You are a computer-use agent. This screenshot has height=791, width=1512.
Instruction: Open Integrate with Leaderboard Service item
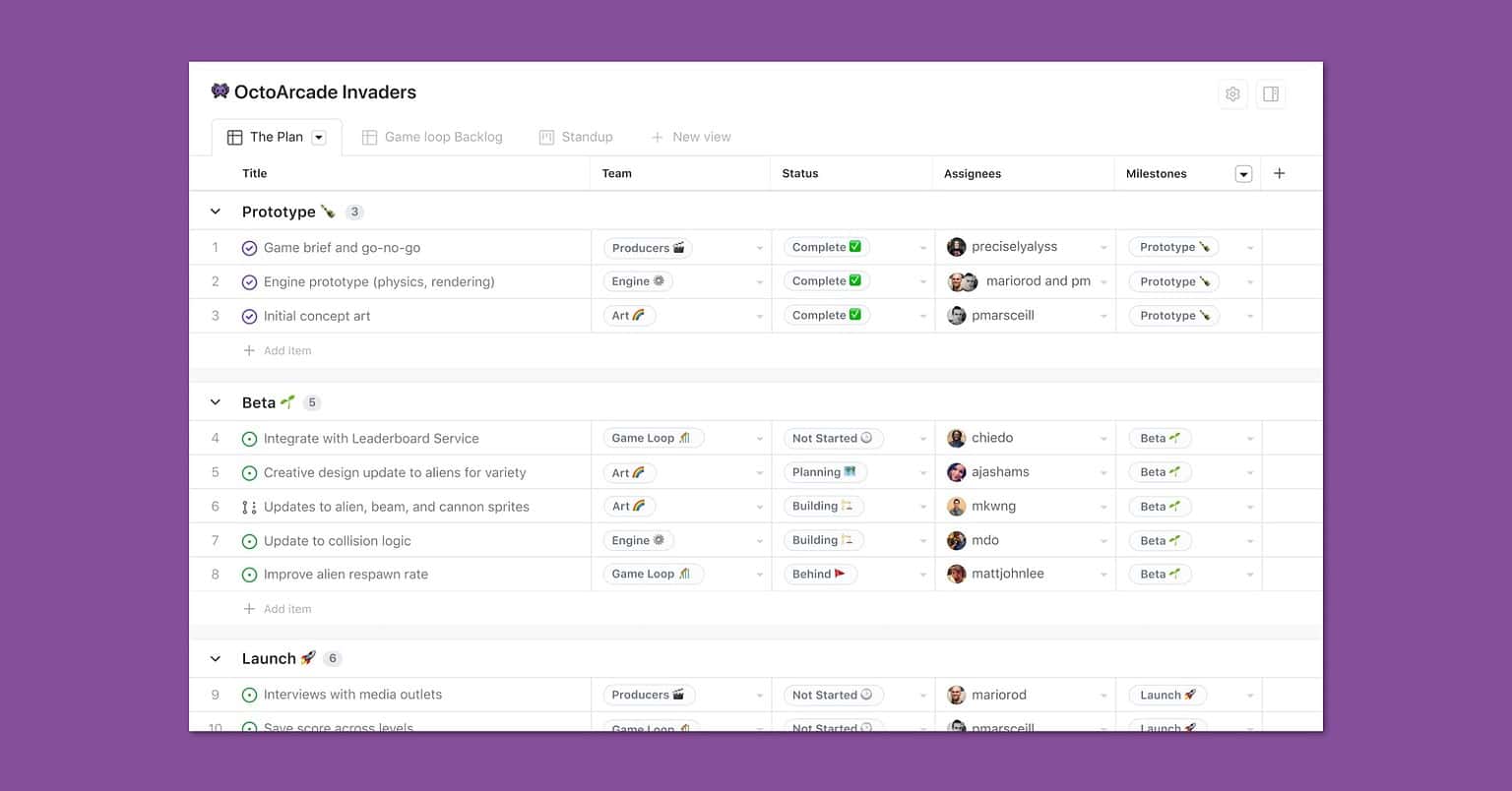click(x=371, y=439)
